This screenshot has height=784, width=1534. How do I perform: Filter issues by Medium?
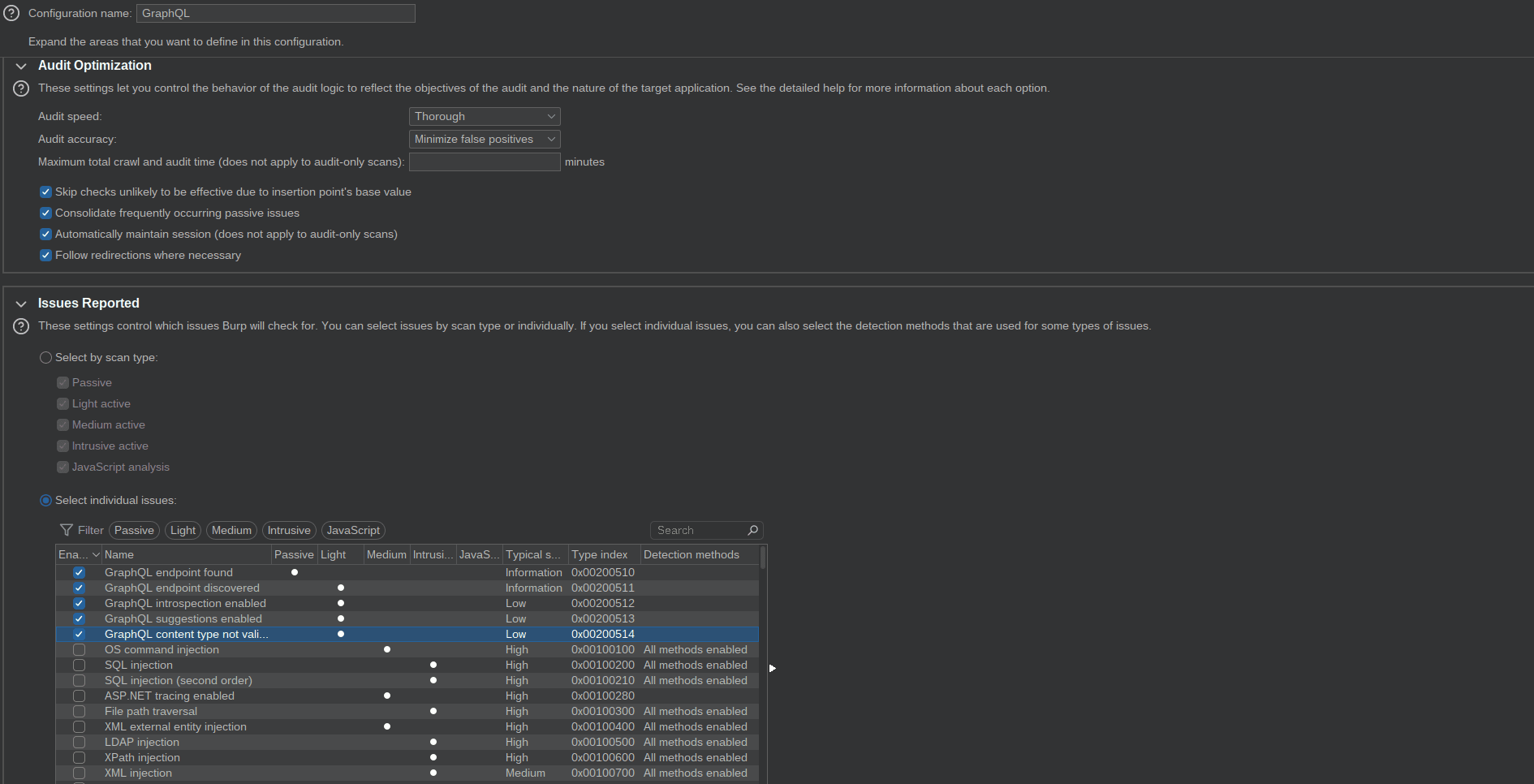tap(231, 531)
